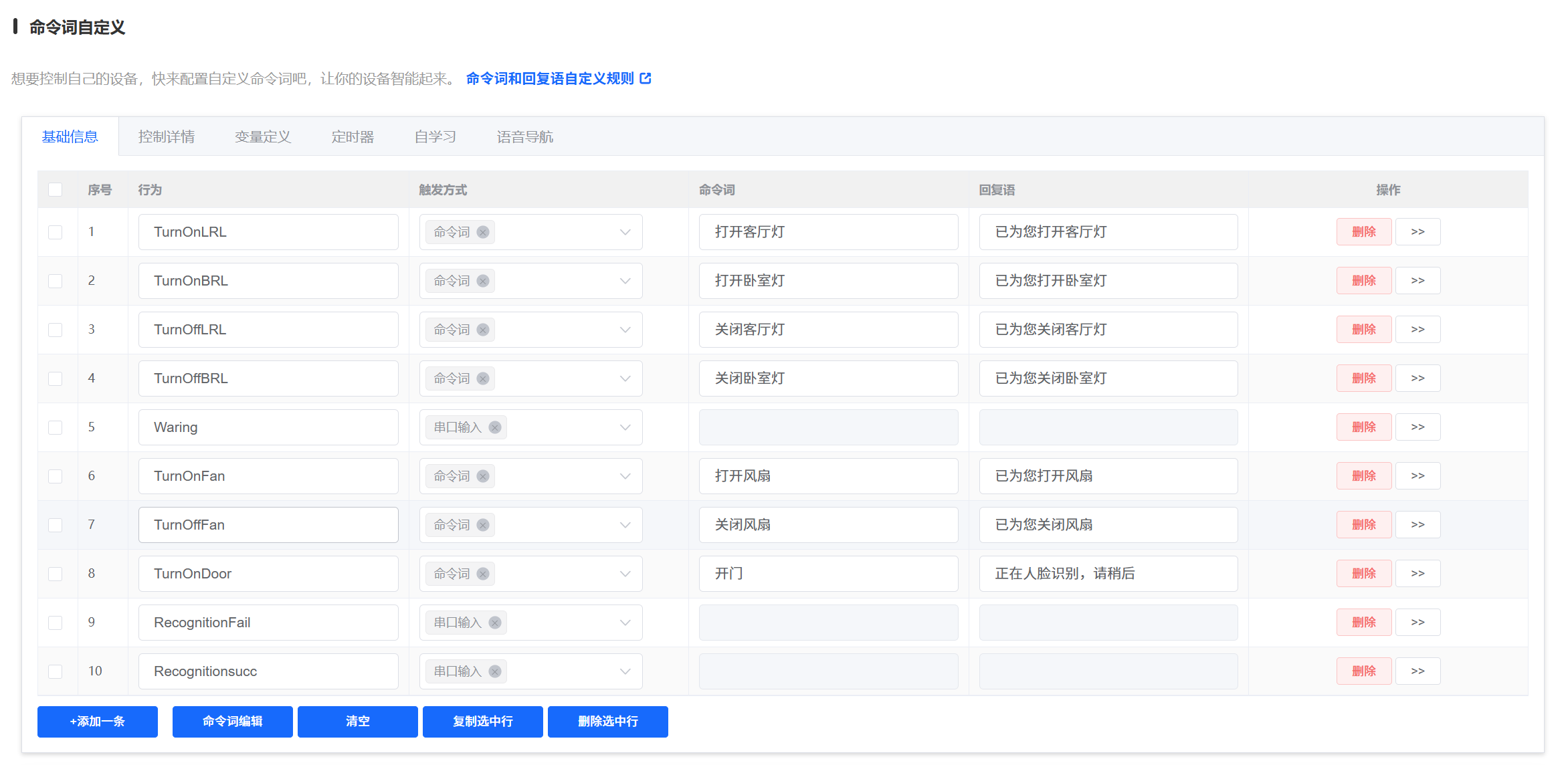
Task: Expand trigger dropdown for Recognitionsucc
Action: tap(625, 671)
